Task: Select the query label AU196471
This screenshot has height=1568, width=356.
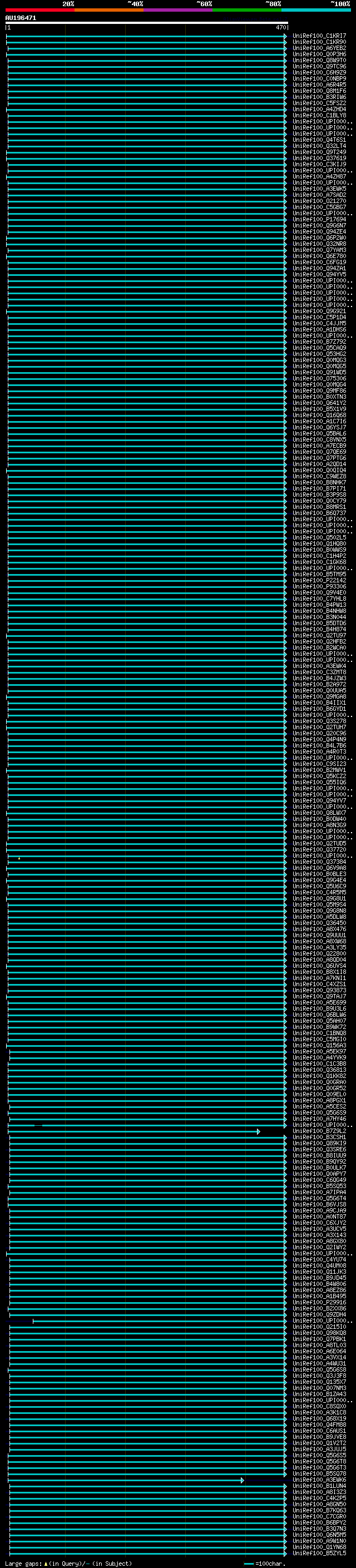Action: [21, 18]
